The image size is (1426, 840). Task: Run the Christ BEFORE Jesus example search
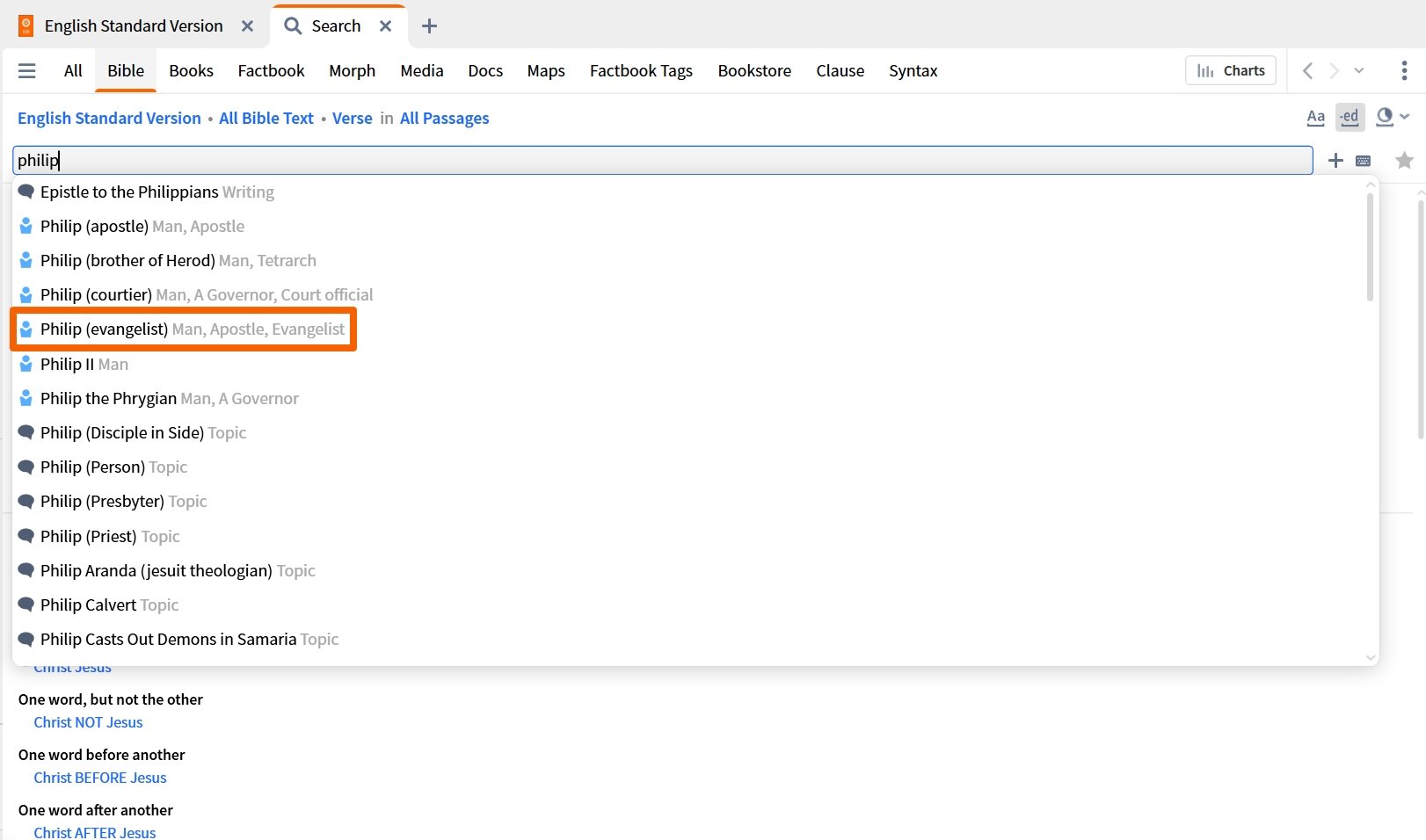pyautogui.click(x=100, y=778)
